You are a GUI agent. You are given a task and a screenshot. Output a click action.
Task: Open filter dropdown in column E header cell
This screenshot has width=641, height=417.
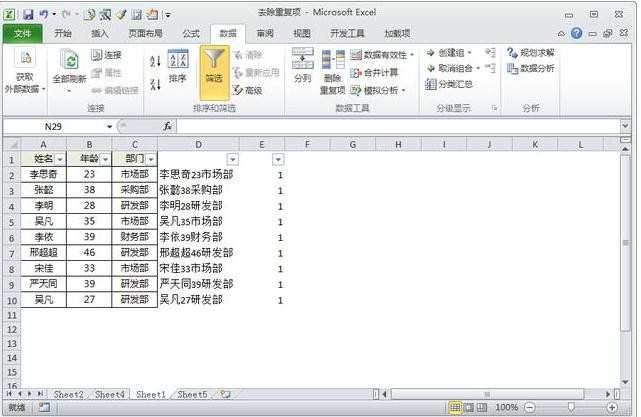278,159
